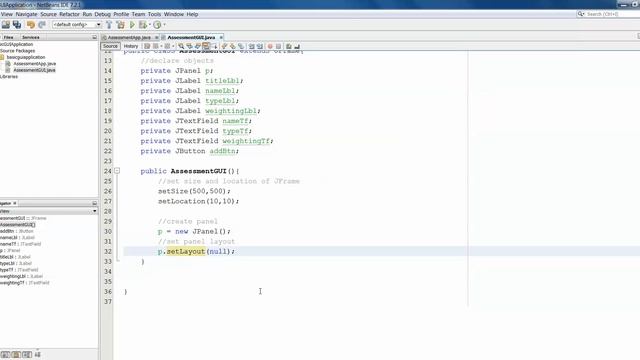Minimize the Navigator panel window
The height and width of the screenshot is (360, 640).
tap(94, 203)
